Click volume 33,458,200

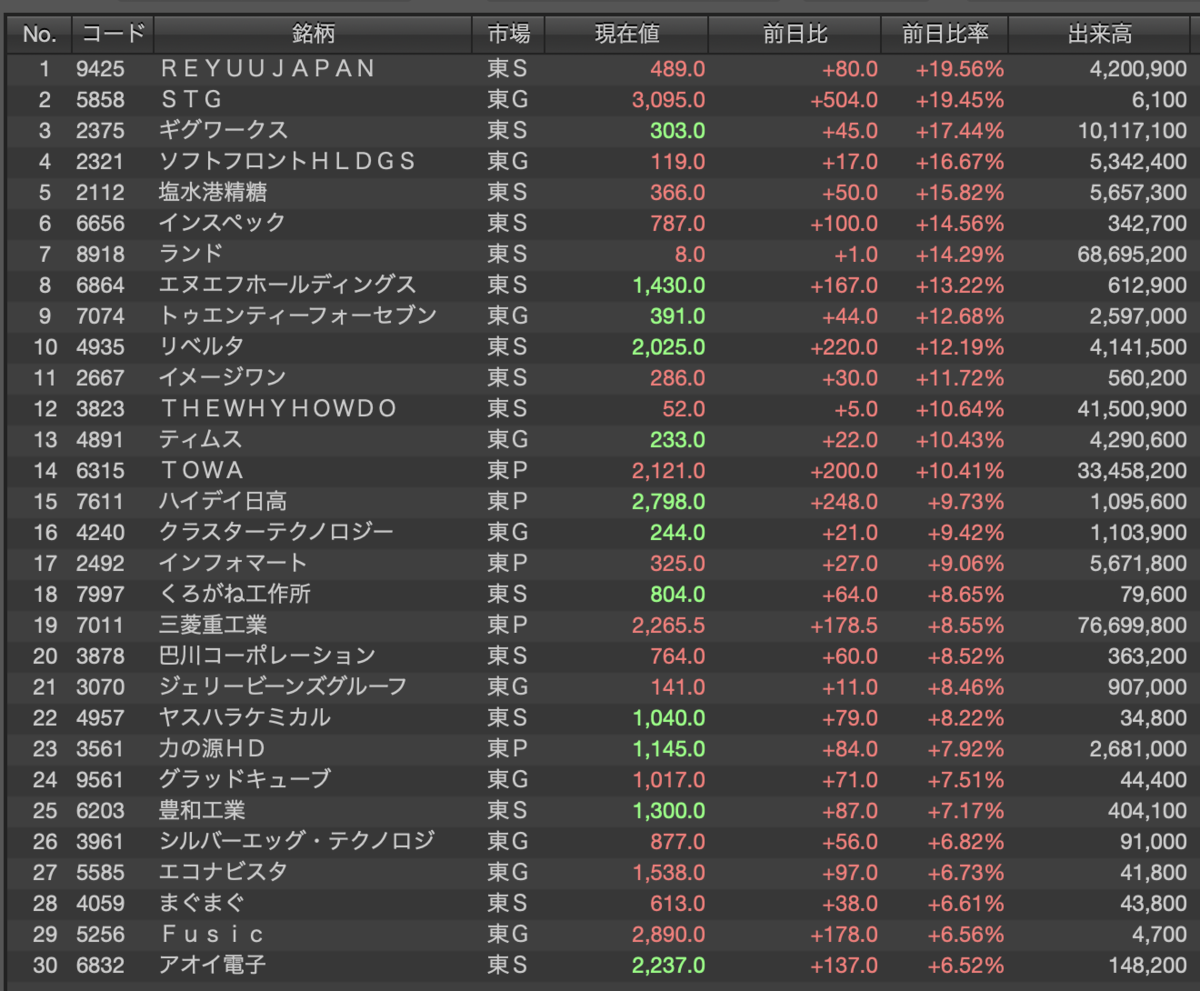[x=1132, y=470]
